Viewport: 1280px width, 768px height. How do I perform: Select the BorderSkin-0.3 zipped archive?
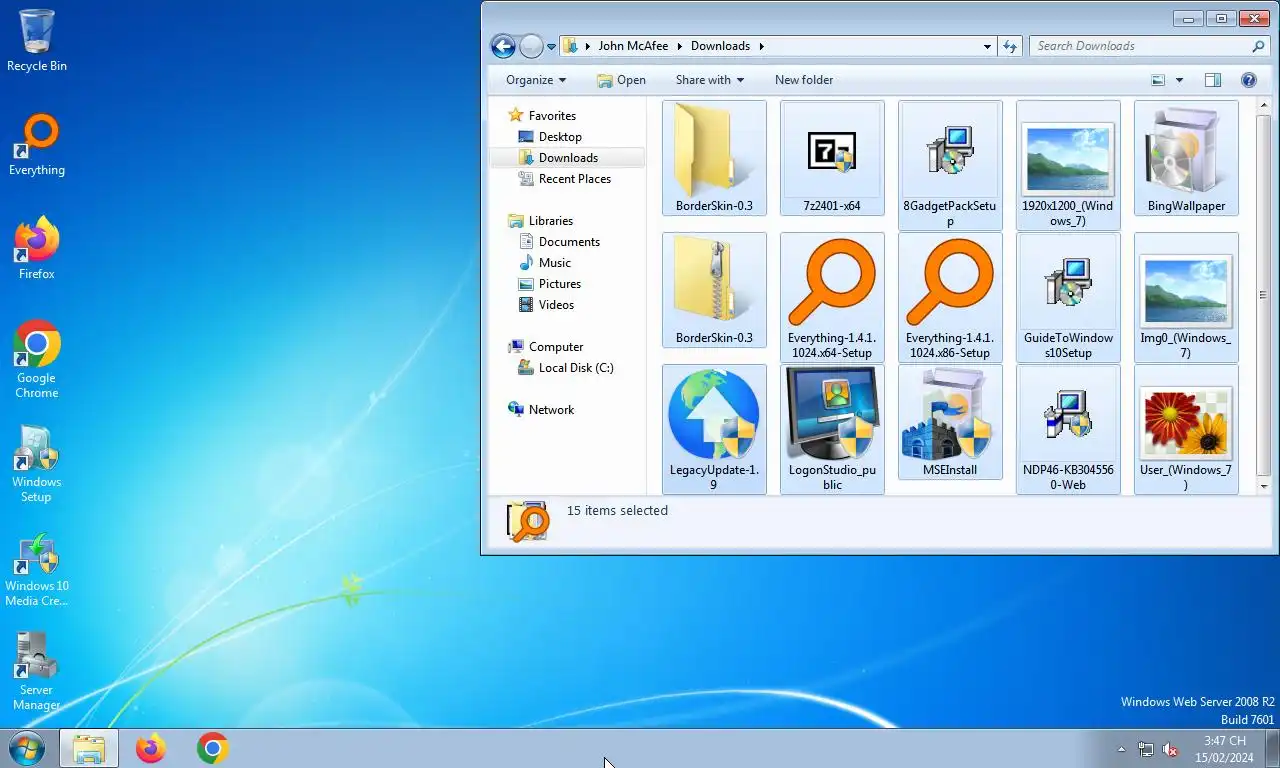coord(714,290)
